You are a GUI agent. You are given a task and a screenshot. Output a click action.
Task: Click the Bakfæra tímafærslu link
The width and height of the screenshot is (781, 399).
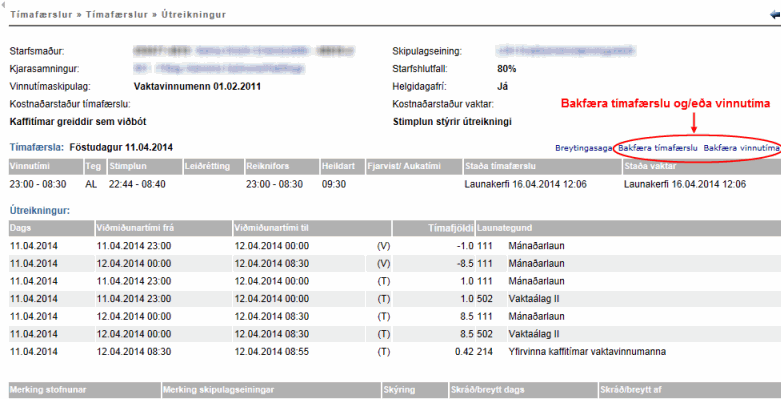tap(657, 148)
